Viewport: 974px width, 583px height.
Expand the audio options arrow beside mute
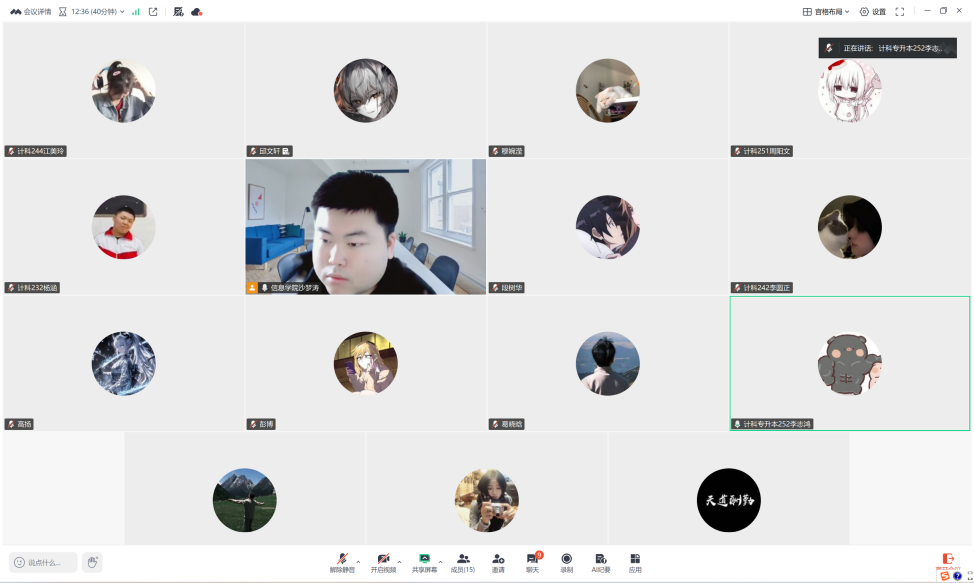coord(358,561)
